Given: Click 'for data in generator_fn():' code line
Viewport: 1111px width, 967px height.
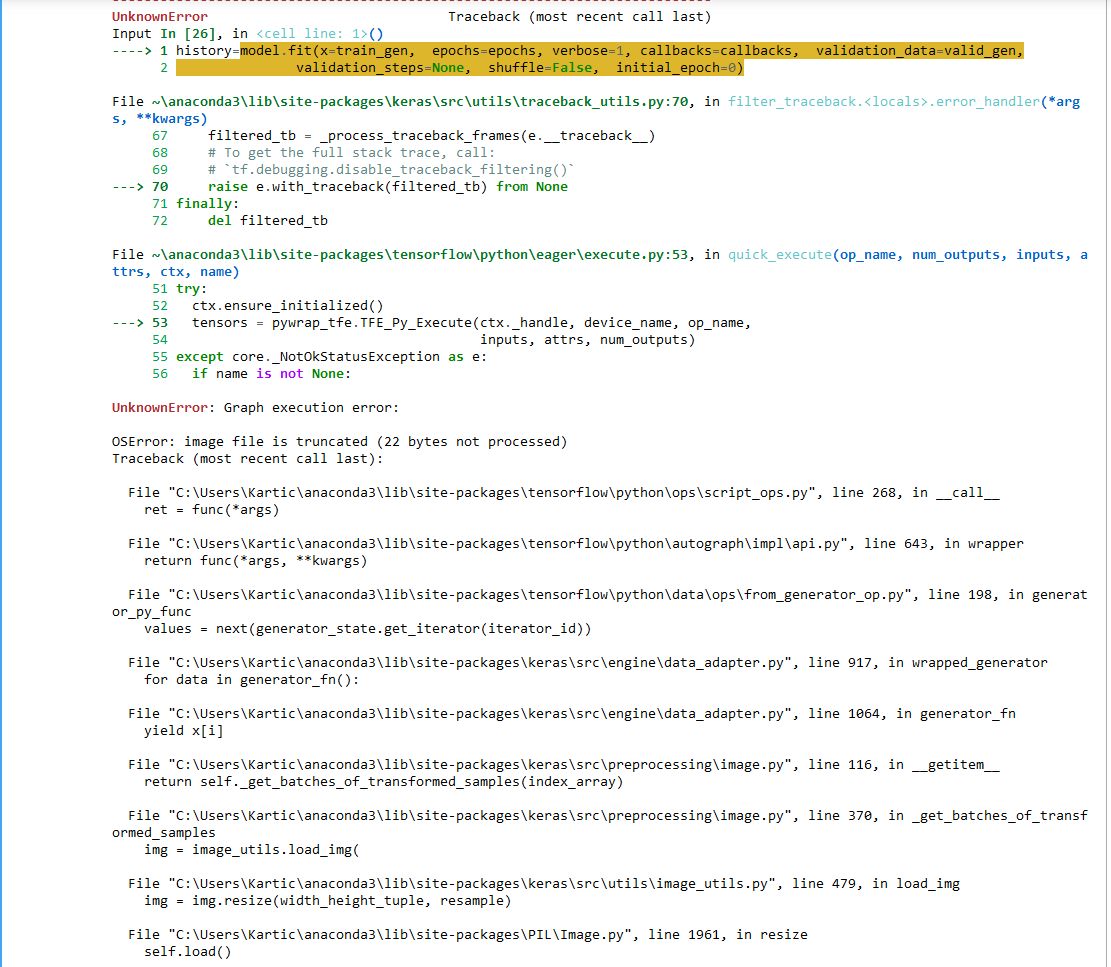Looking at the screenshot, I should point(252,679).
